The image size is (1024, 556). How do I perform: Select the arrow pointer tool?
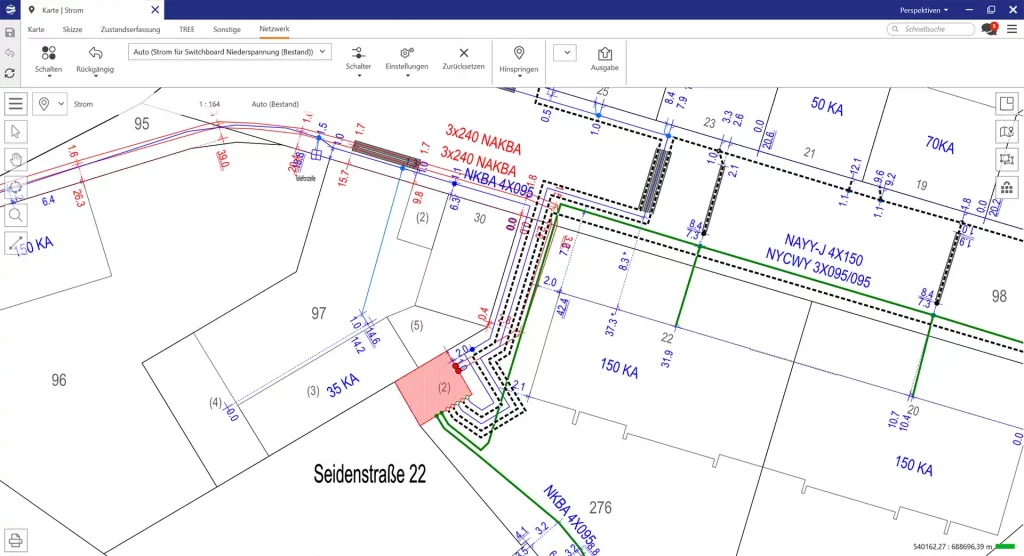(x=16, y=131)
